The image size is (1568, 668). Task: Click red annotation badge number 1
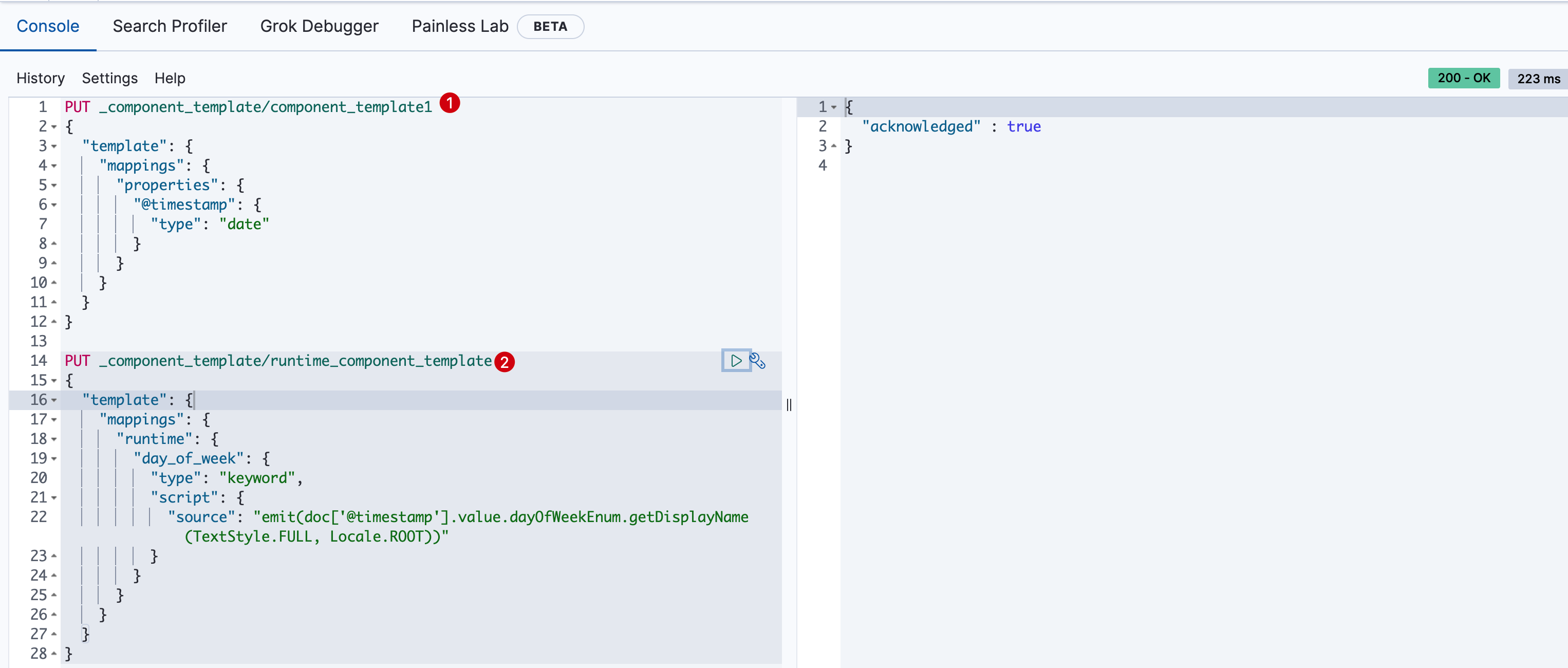coord(450,103)
